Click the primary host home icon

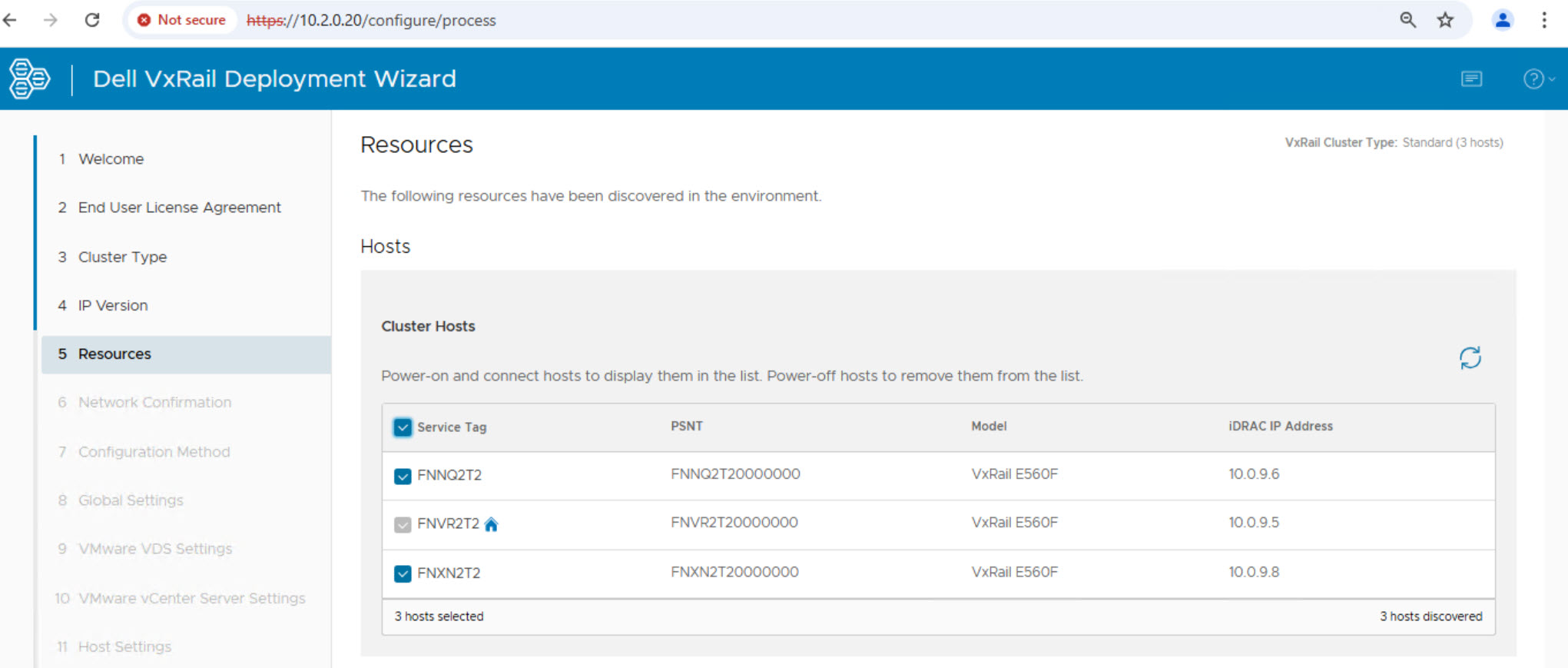(x=492, y=524)
